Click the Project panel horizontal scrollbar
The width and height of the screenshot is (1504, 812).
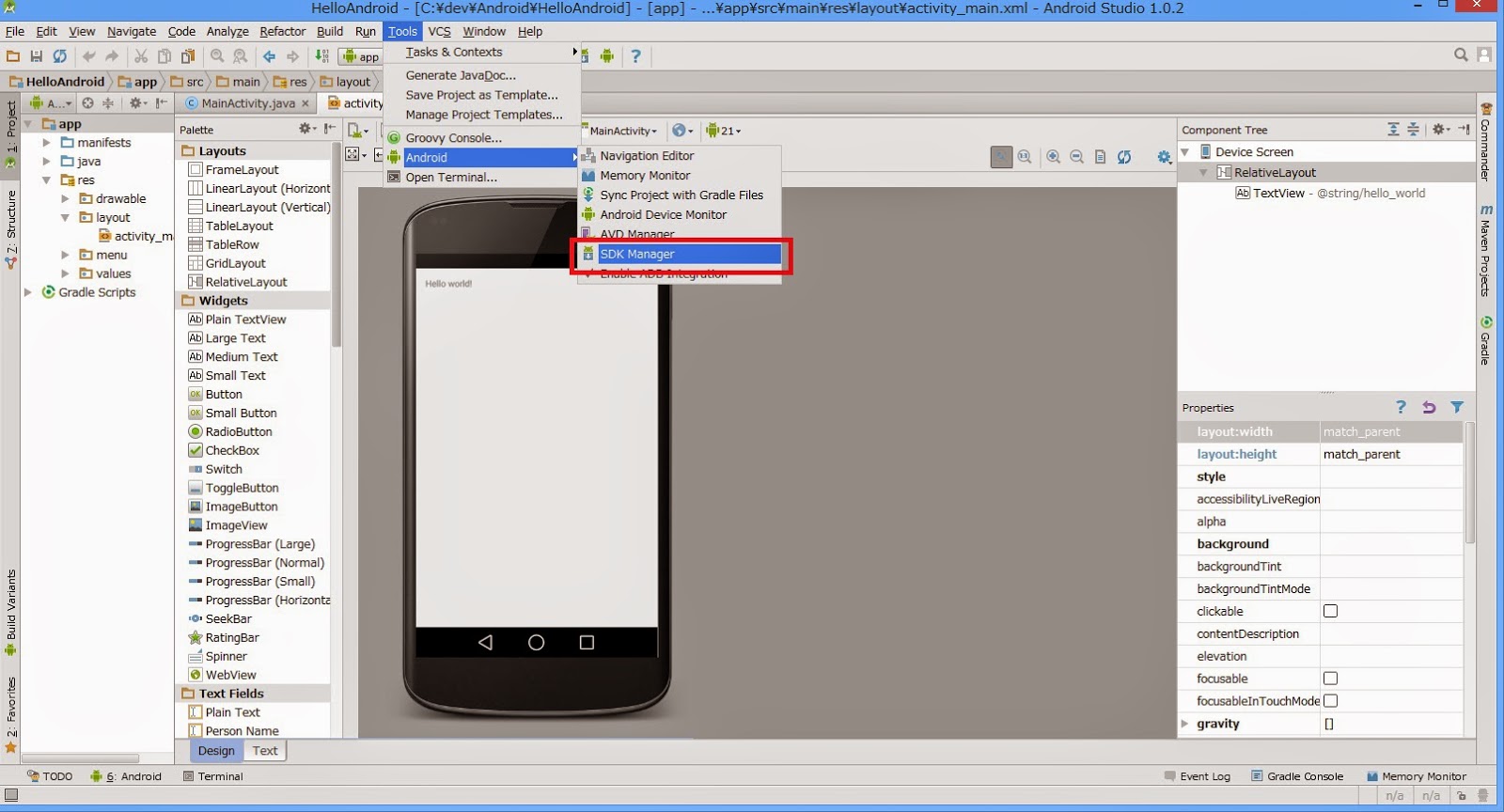click(81, 757)
